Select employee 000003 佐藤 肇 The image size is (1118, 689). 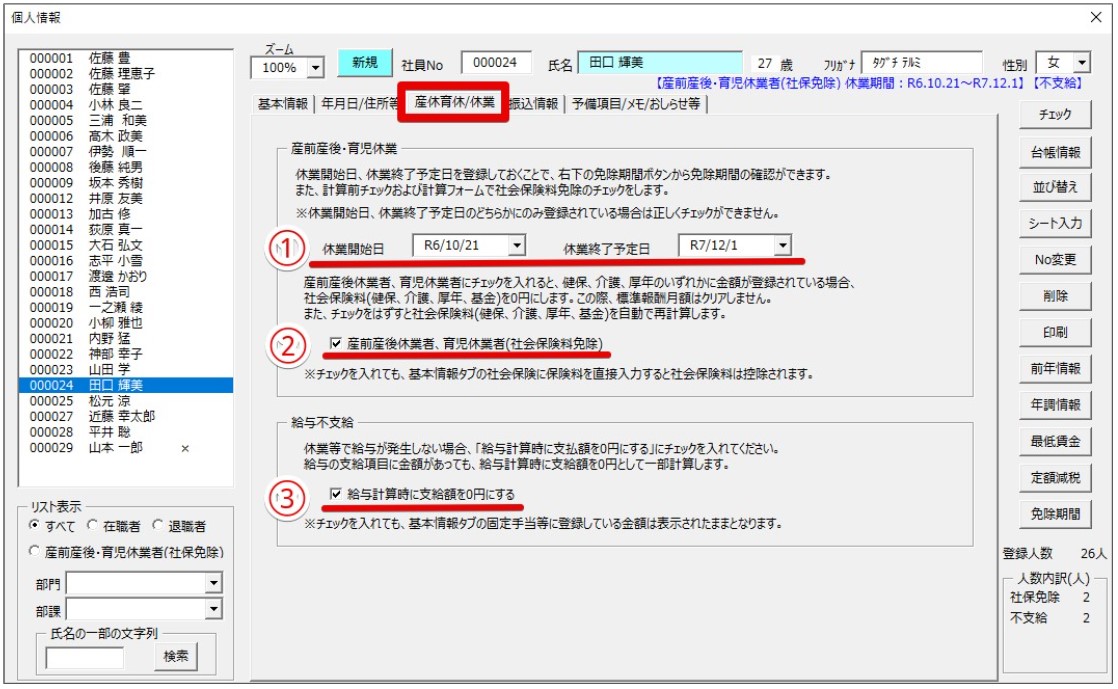[125, 89]
